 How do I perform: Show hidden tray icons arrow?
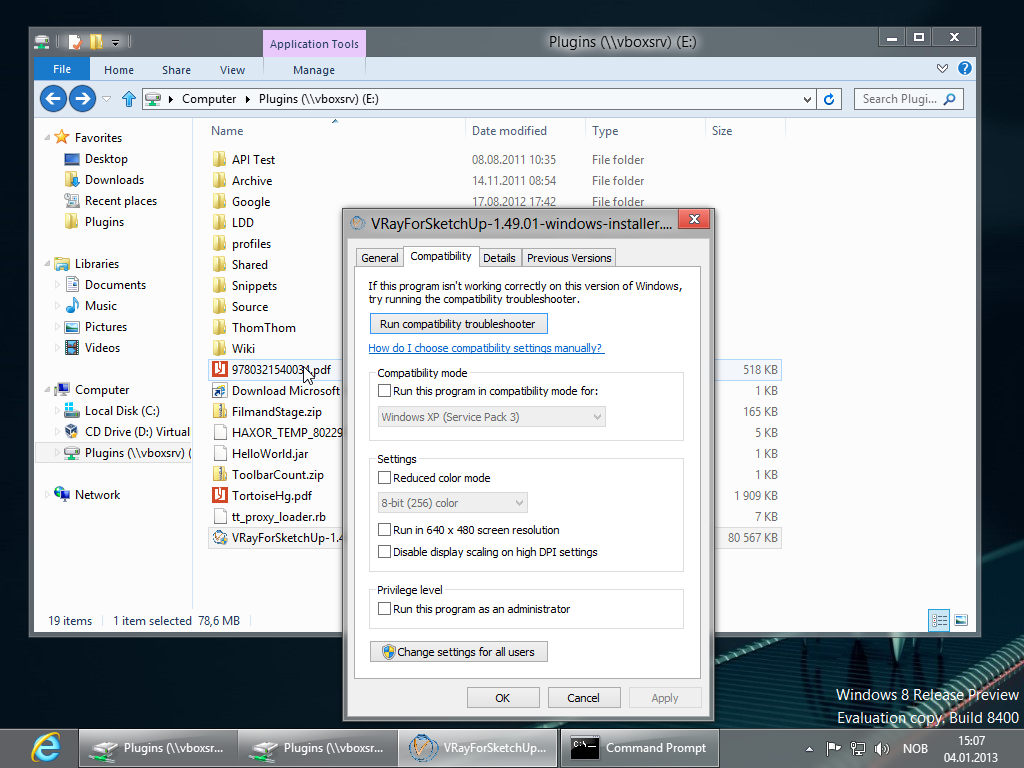click(810, 749)
